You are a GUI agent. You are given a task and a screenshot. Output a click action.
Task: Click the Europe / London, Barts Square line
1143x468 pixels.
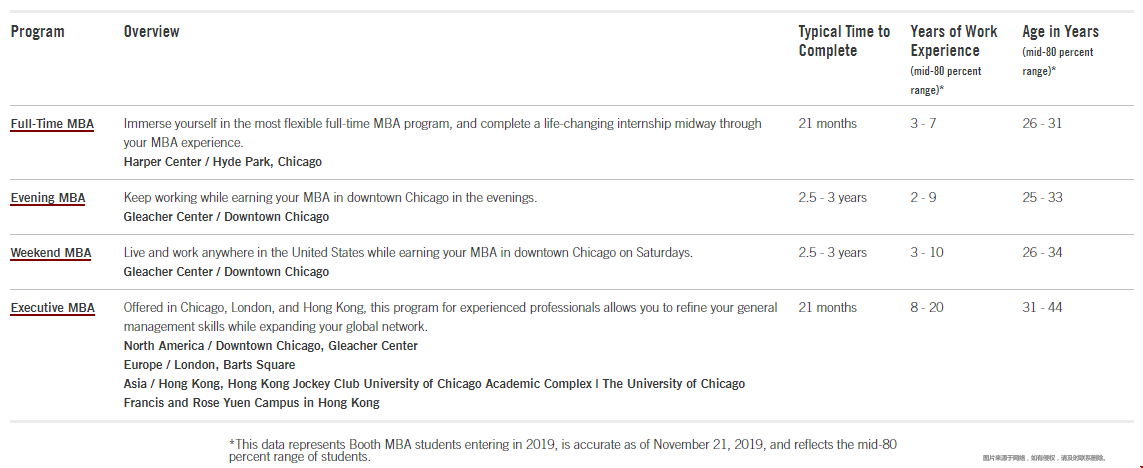coord(209,364)
